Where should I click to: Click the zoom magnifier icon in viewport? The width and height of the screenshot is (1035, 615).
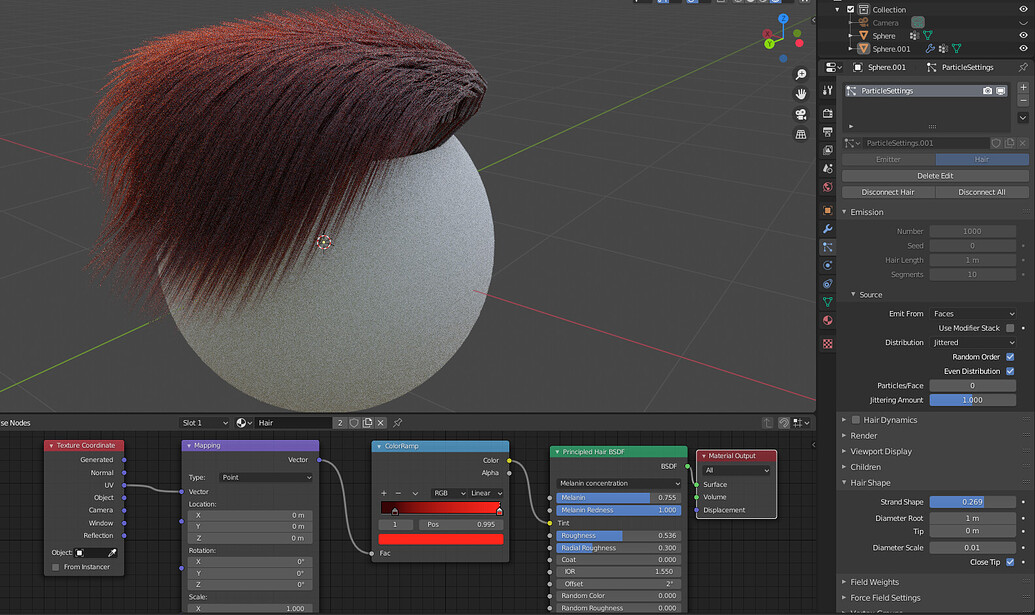click(x=800, y=74)
